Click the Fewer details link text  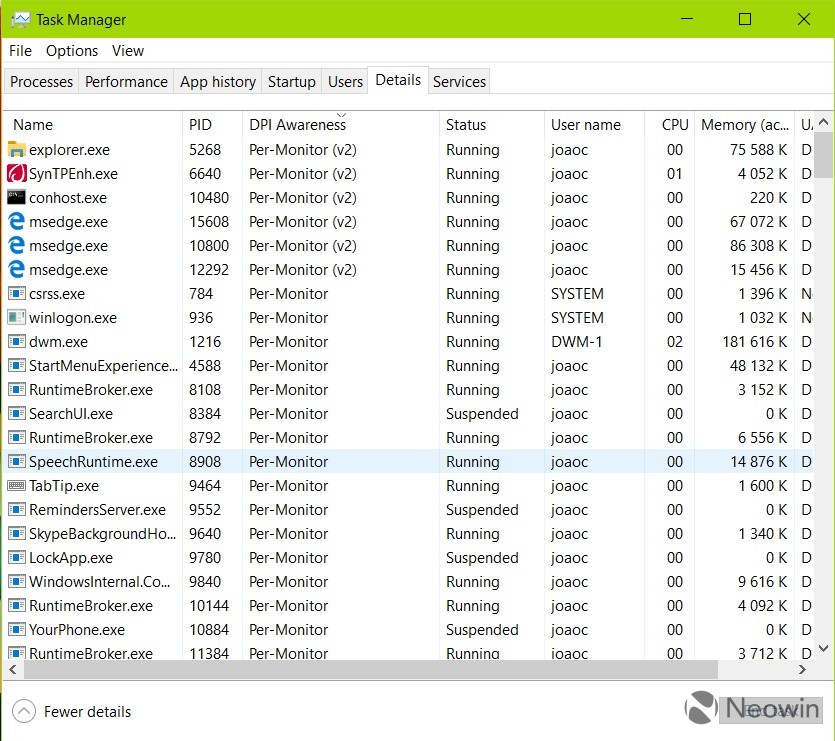click(87, 712)
